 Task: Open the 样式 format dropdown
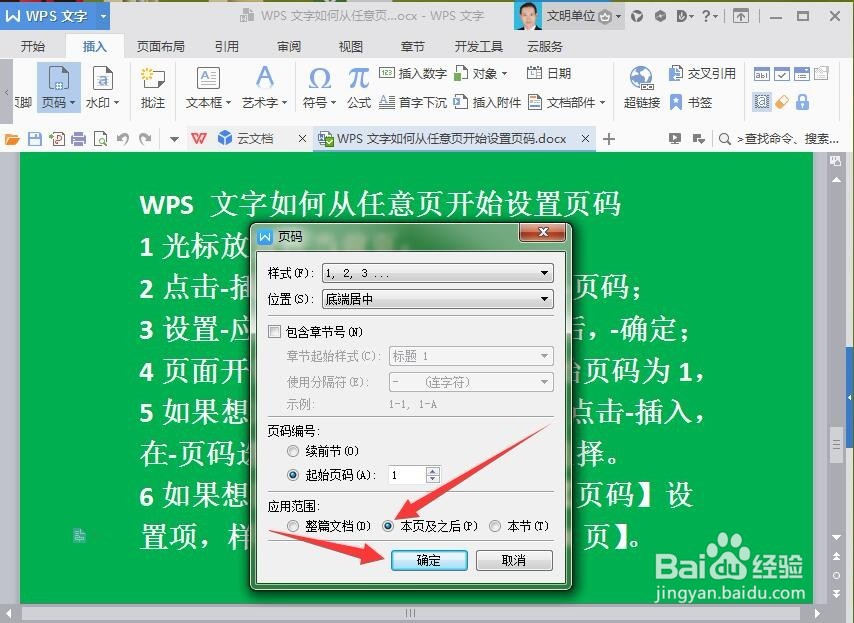[x=438, y=273]
